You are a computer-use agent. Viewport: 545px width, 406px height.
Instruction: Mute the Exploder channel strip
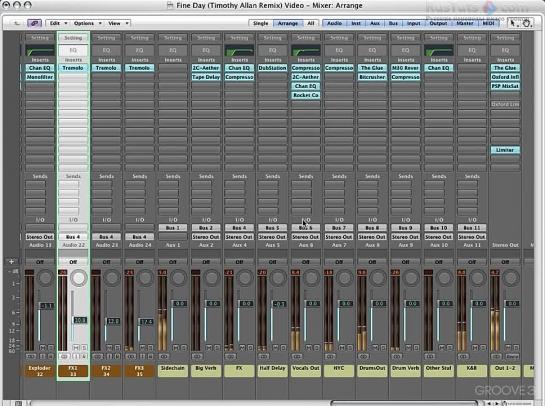(43, 347)
